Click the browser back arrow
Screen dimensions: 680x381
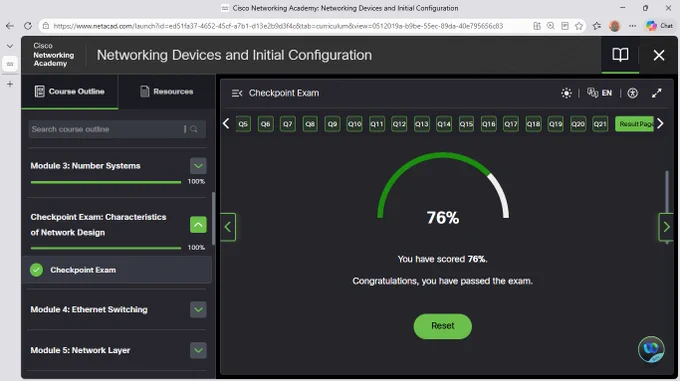click(10, 26)
